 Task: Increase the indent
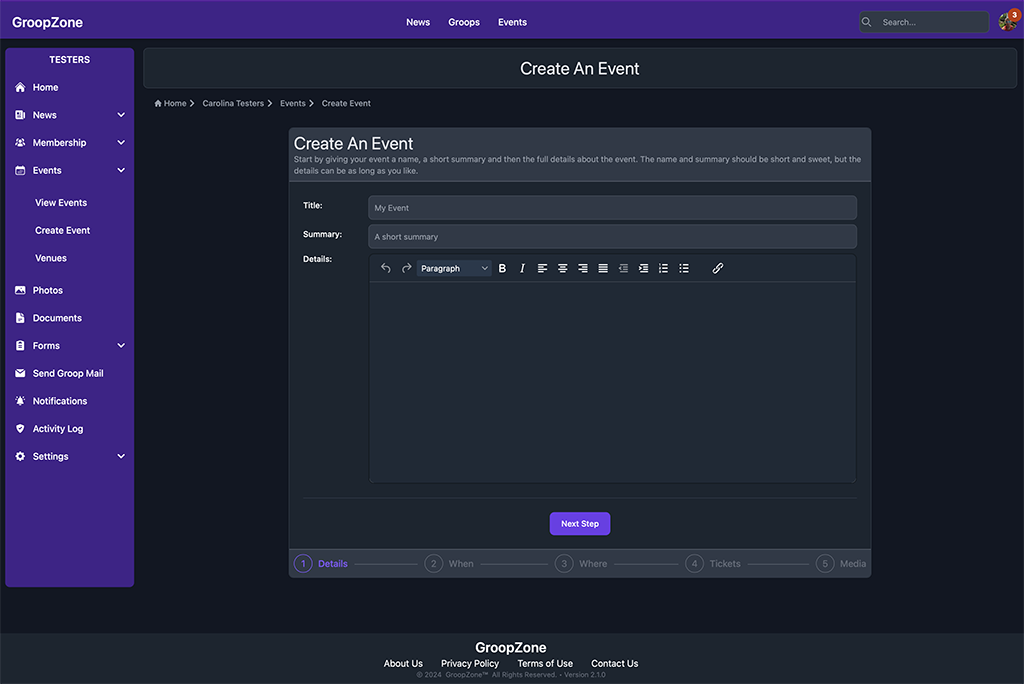(x=643, y=269)
